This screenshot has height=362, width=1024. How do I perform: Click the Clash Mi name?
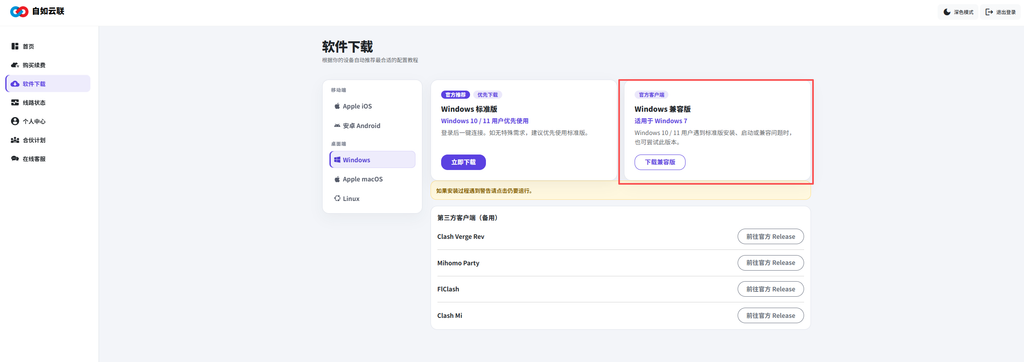pyautogui.click(x=450, y=315)
